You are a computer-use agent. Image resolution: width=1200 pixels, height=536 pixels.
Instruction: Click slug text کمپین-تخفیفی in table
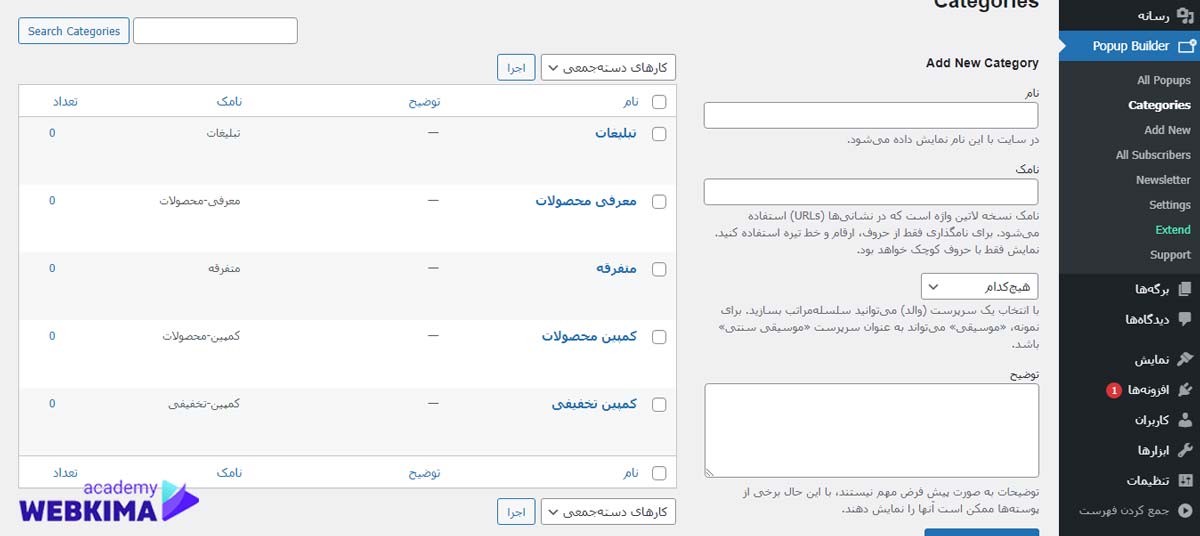click(x=204, y=404)
